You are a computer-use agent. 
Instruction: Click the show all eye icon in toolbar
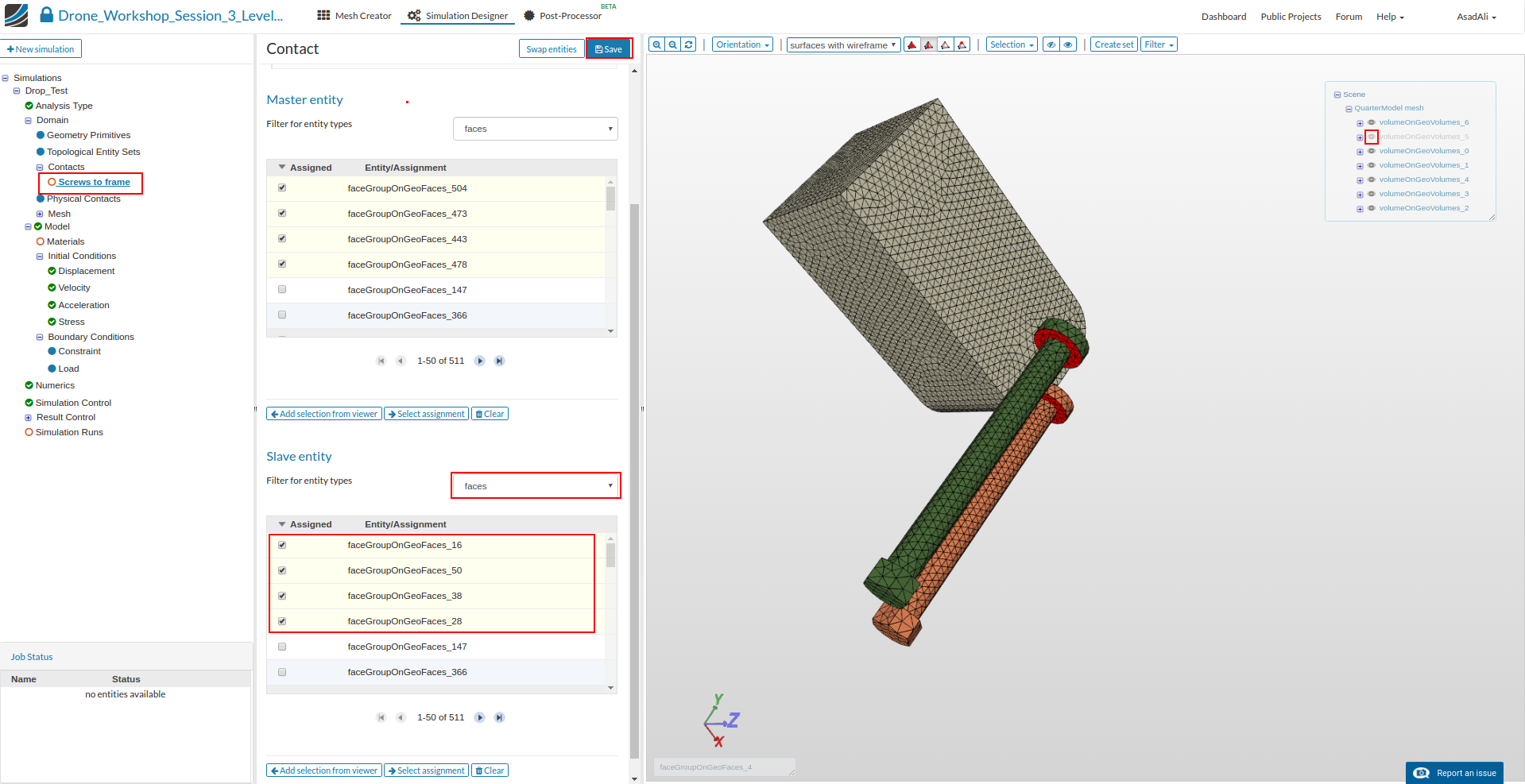(1068, 44)
